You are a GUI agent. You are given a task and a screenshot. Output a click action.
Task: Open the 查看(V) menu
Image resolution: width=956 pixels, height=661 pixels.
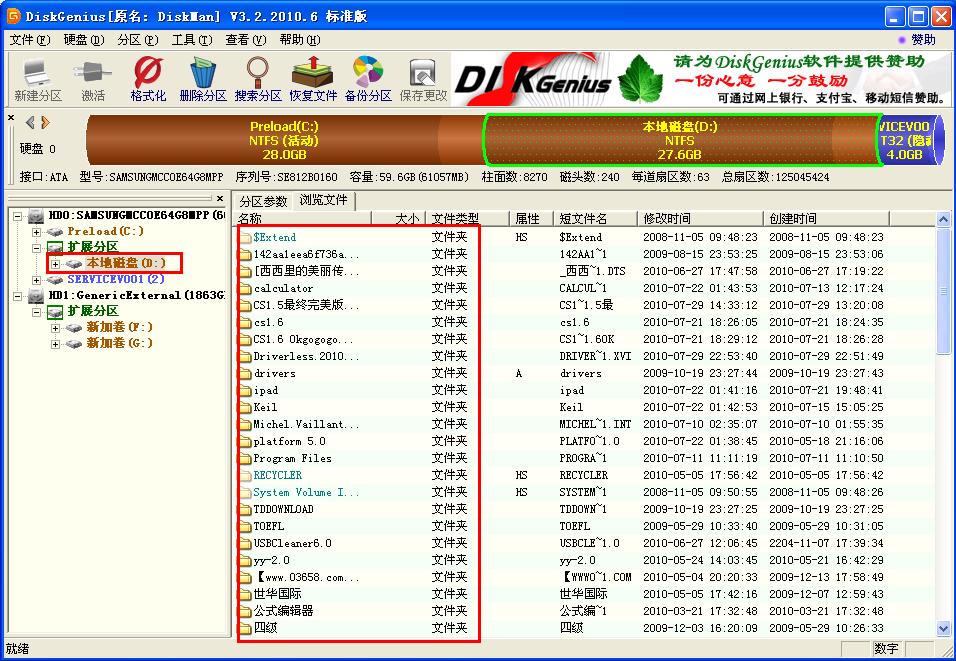(246, 40)
